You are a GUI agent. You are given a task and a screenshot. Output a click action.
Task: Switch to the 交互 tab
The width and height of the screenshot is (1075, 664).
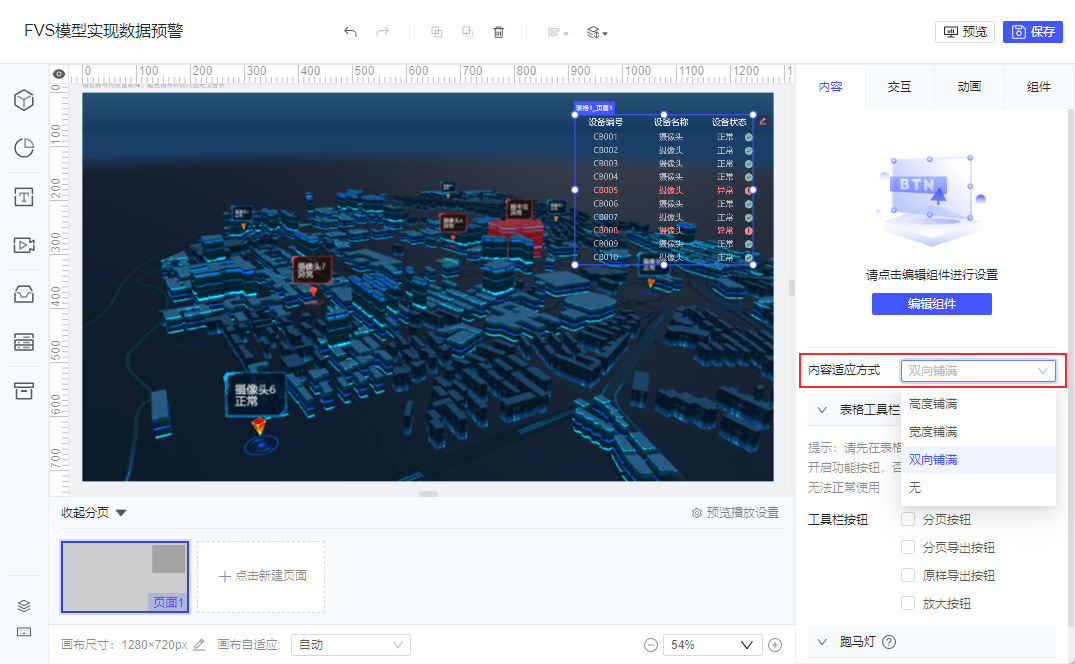click(x=899, y=87)
